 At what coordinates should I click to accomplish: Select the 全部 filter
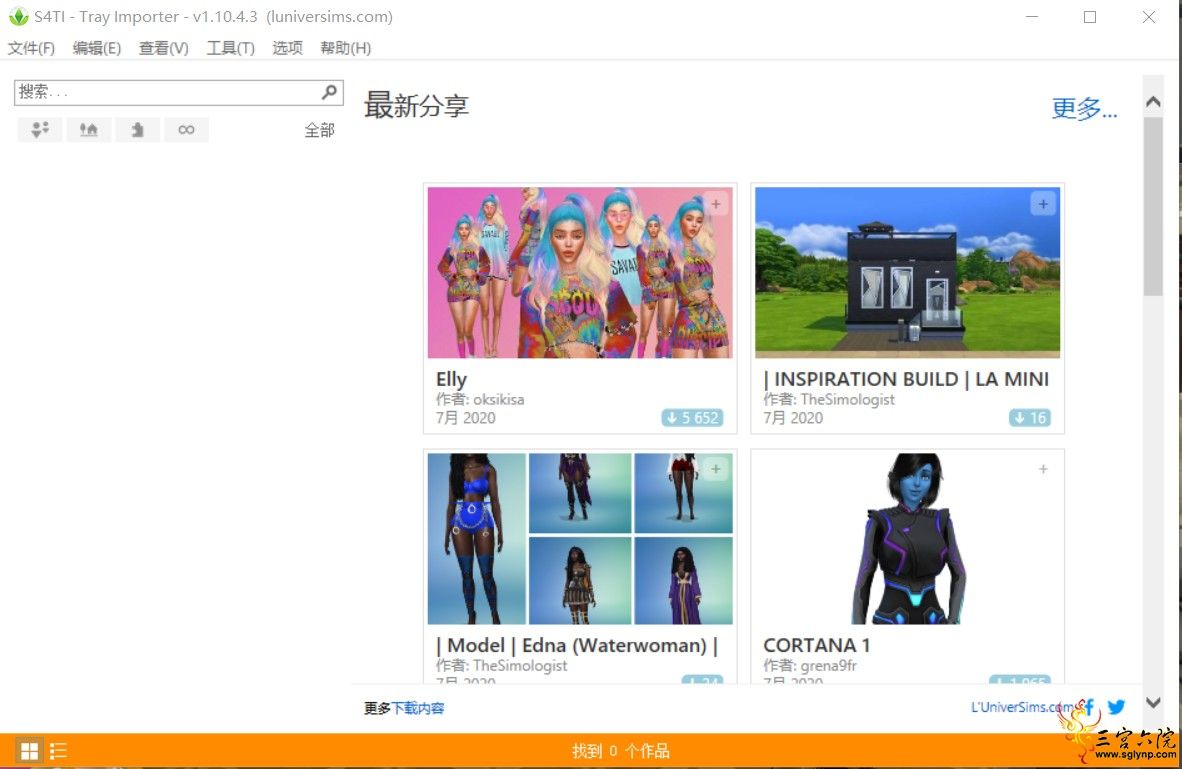tap(320, 130)
